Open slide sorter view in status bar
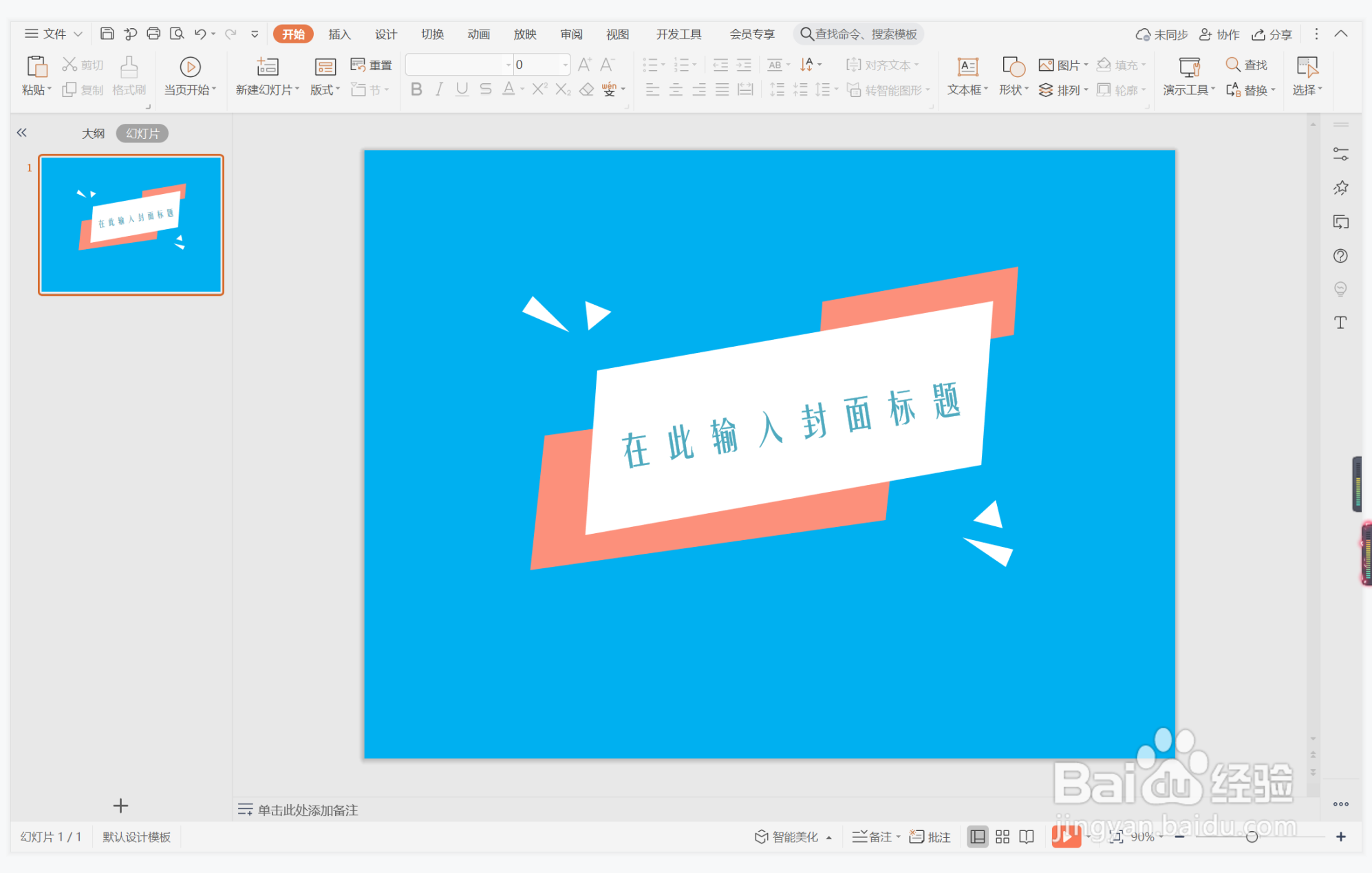Image resolution: width=1372 pixels, height=873 pixels. click(x=1002, y=837)
